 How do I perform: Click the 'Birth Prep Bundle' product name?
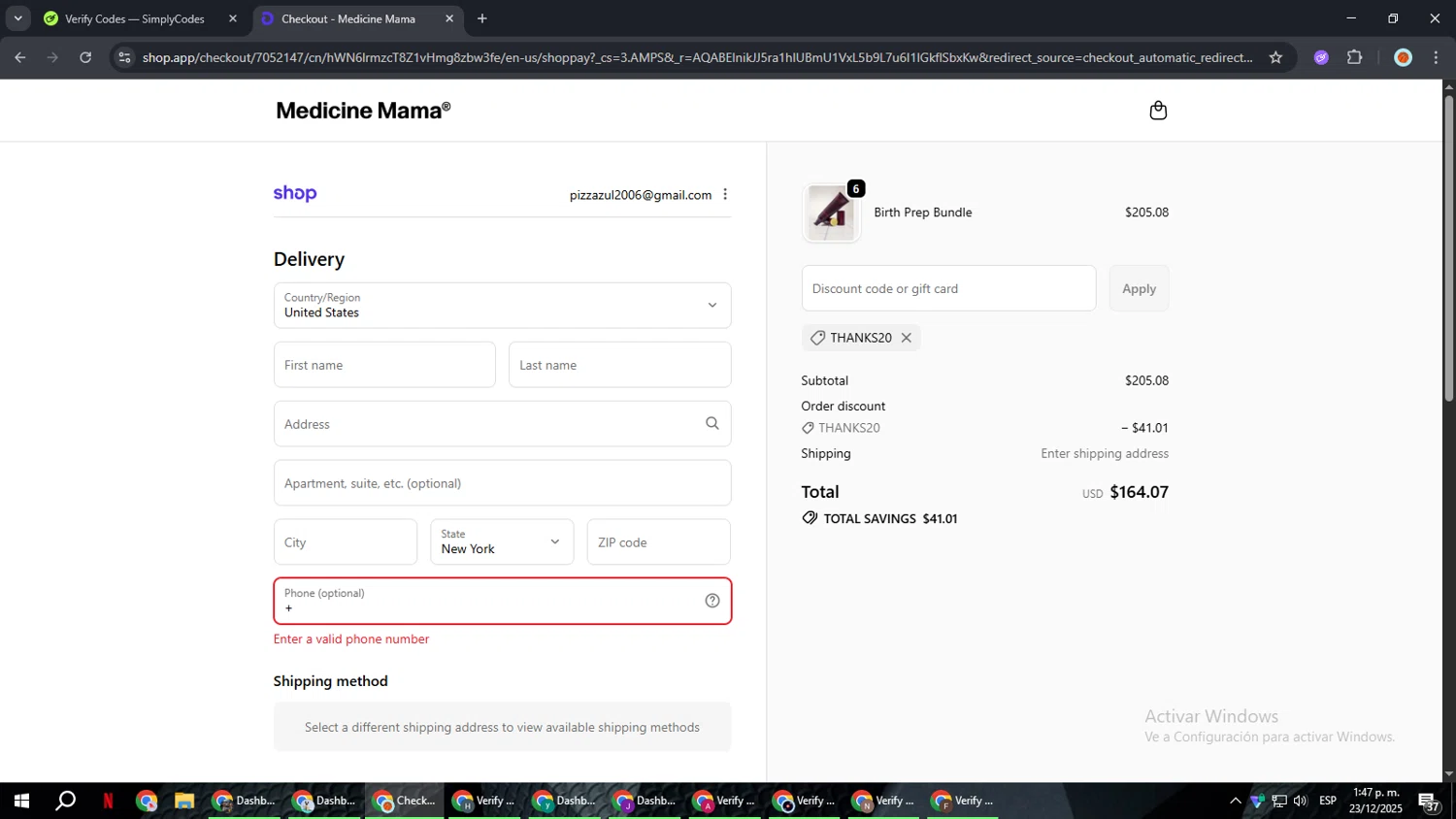pyautogui.click(x=922, y=213)
